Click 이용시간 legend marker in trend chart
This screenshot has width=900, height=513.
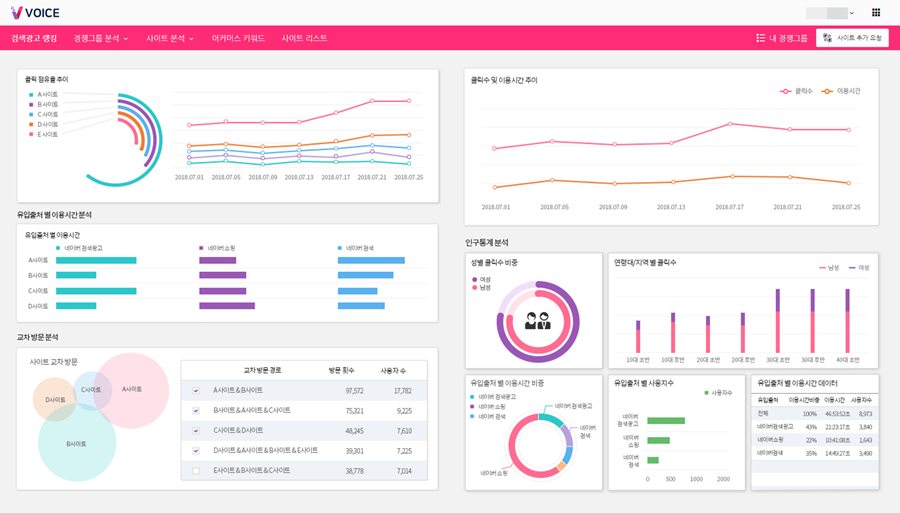(827, 91)
